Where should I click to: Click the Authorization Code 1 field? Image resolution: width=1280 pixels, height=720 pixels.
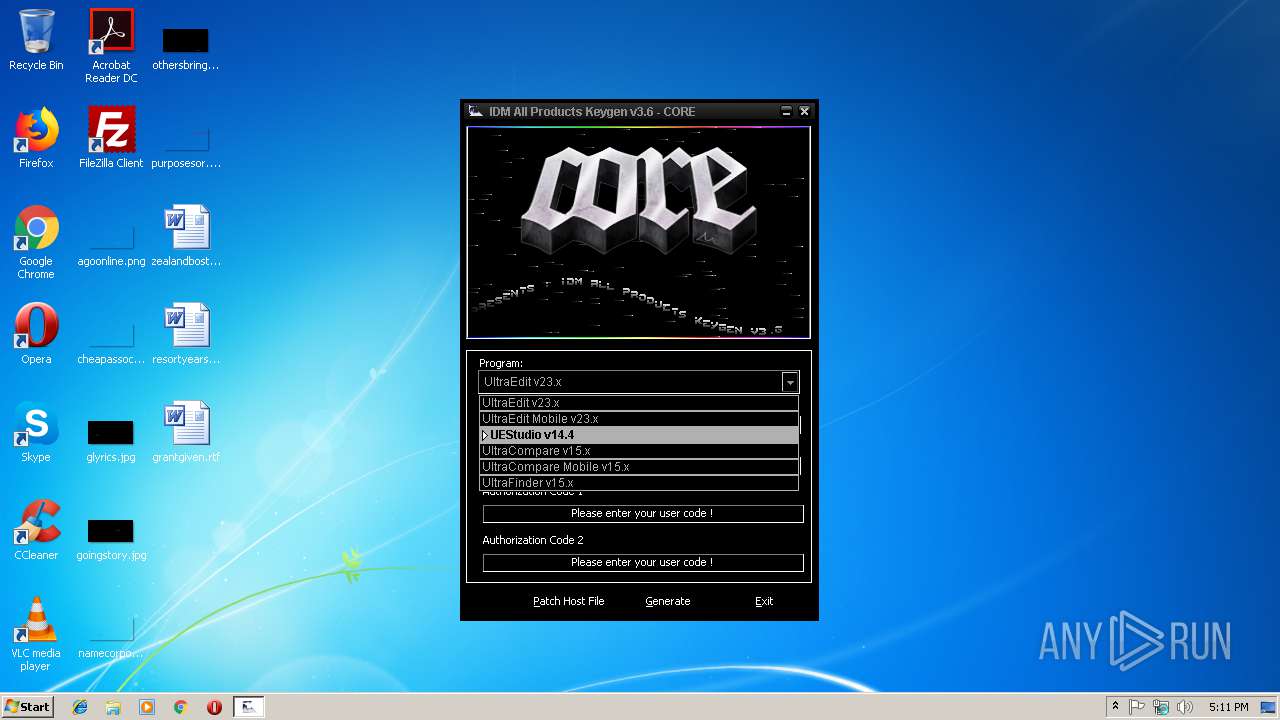[643, 513]
